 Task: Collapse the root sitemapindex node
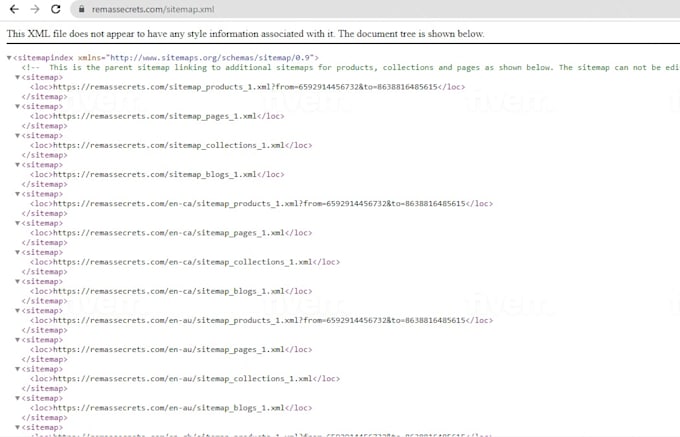pos(9,58)
